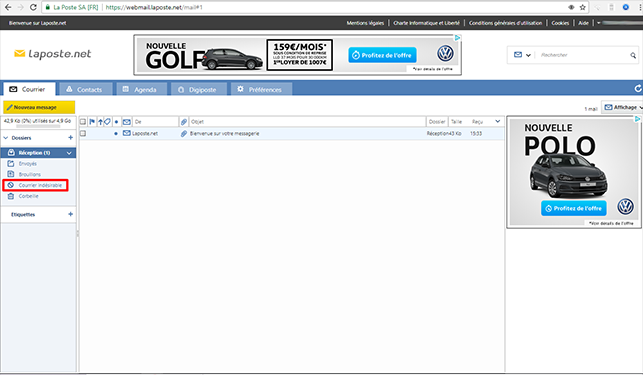Open the Courrier indésirable folder

pyautogui.click(x=40, y=185)
